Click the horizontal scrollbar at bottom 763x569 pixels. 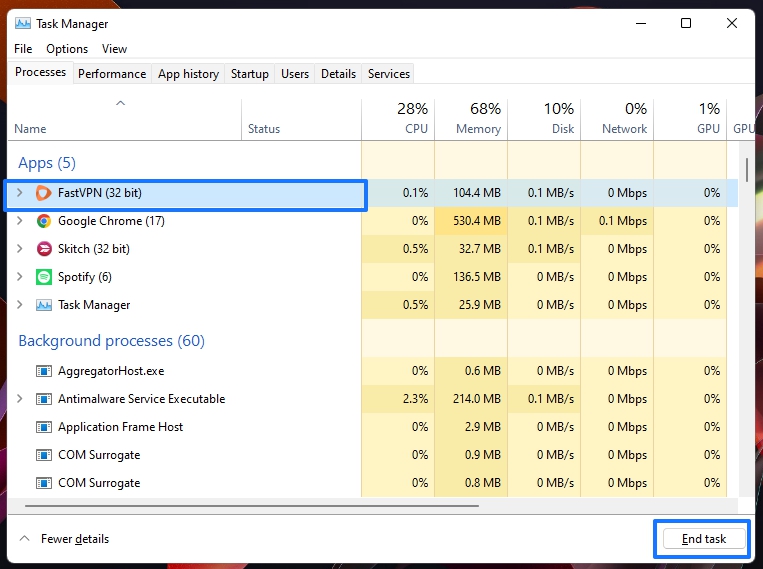point(252,506)
